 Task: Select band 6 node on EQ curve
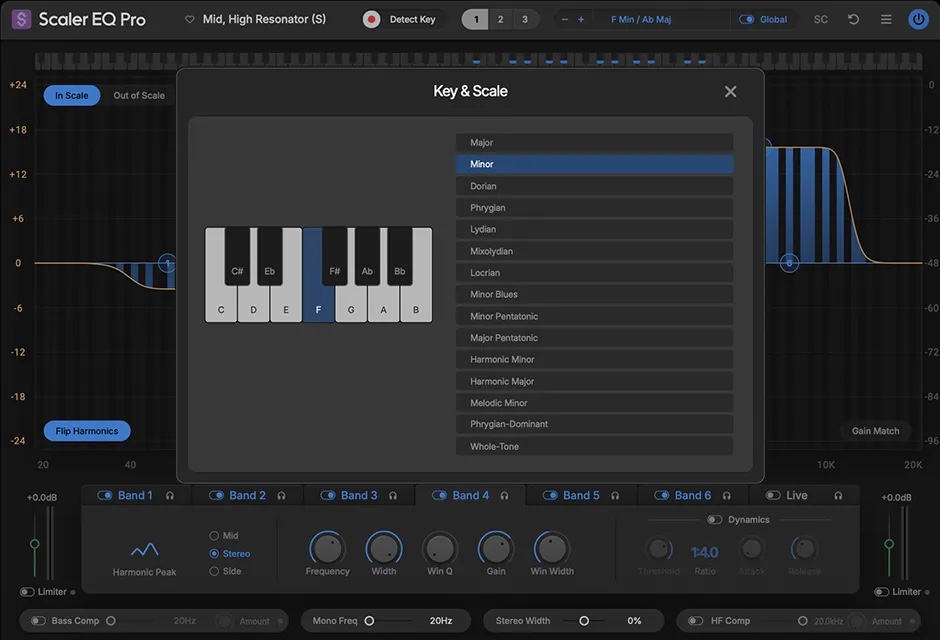(x=789, y=262)
